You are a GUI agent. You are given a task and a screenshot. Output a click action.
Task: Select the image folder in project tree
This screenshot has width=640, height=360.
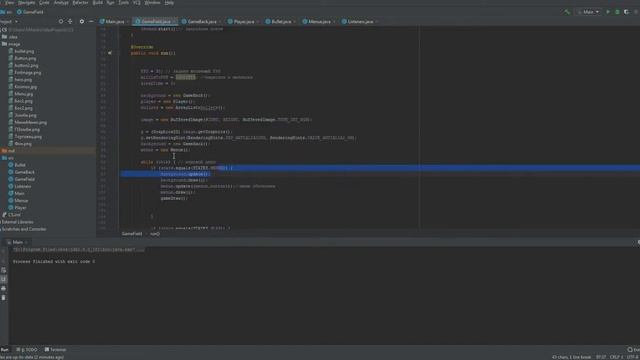(x=11, y=44)
